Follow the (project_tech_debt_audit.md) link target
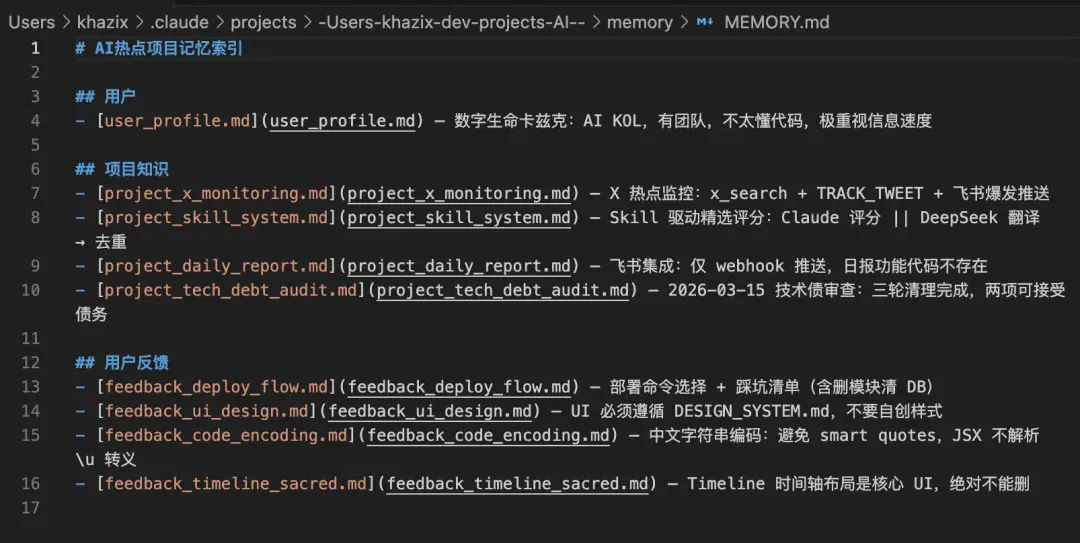Viewport: 1080px width, 543px height. pyautogui.click(x=502, y=290)
